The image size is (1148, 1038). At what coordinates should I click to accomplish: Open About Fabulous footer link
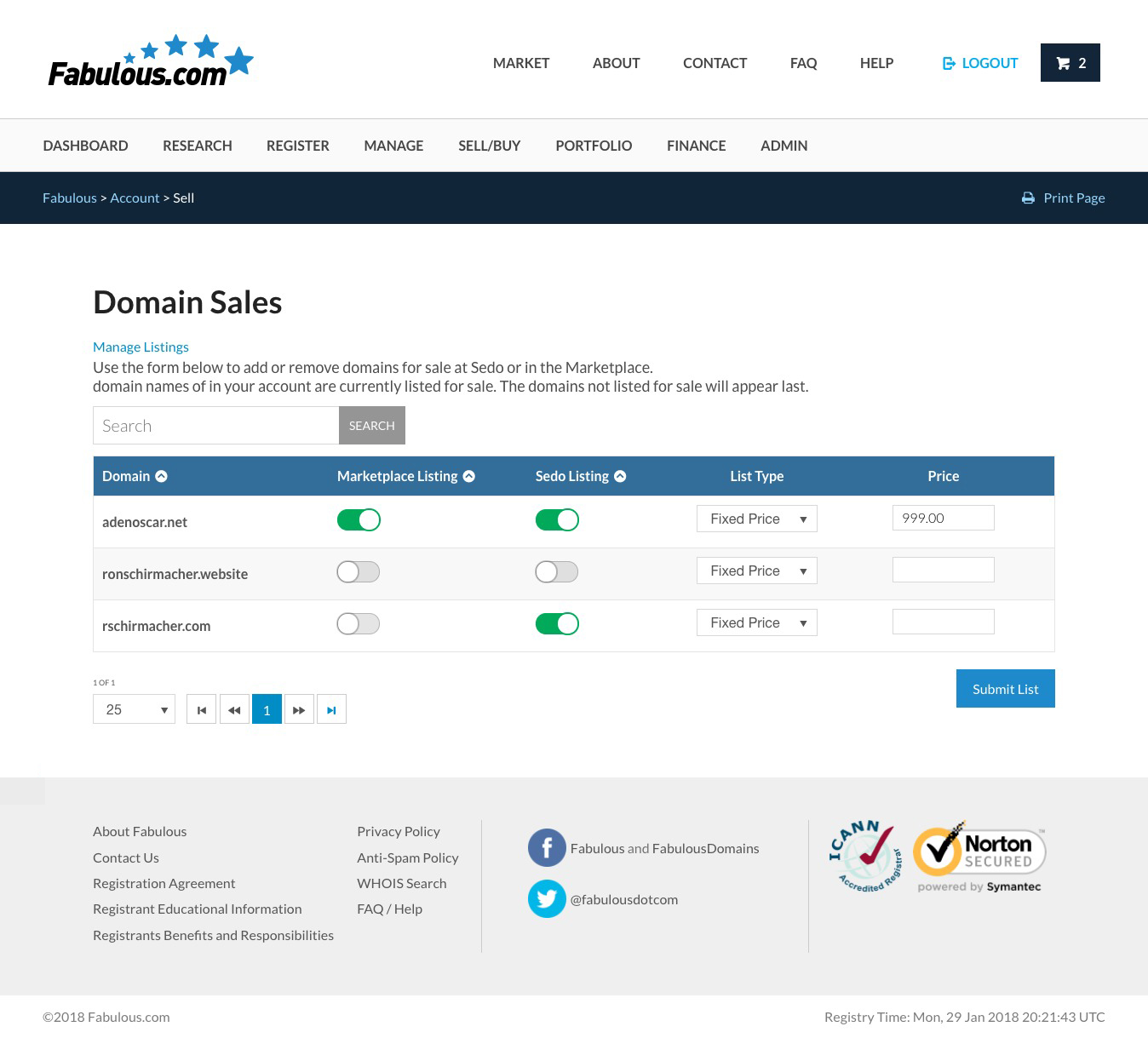140,831
